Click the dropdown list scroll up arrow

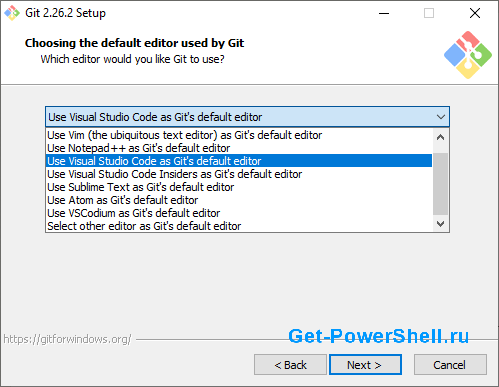(x=440, y=137)
